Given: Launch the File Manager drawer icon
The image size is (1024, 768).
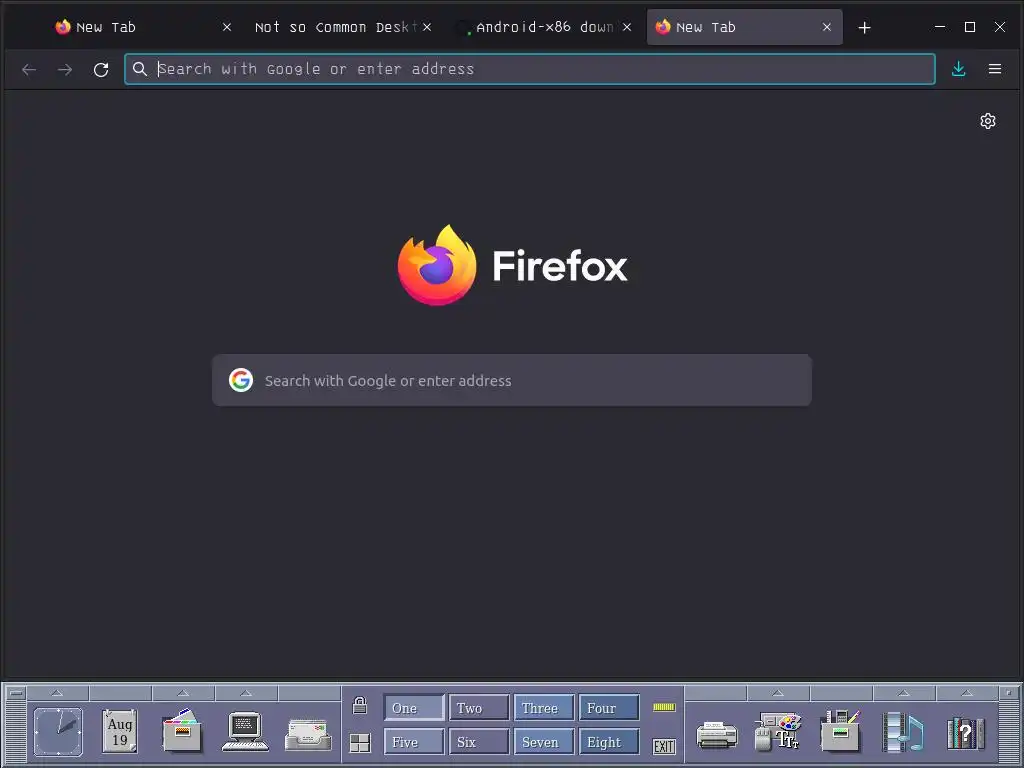Looking at the screenshot, I should pos(183,730).
